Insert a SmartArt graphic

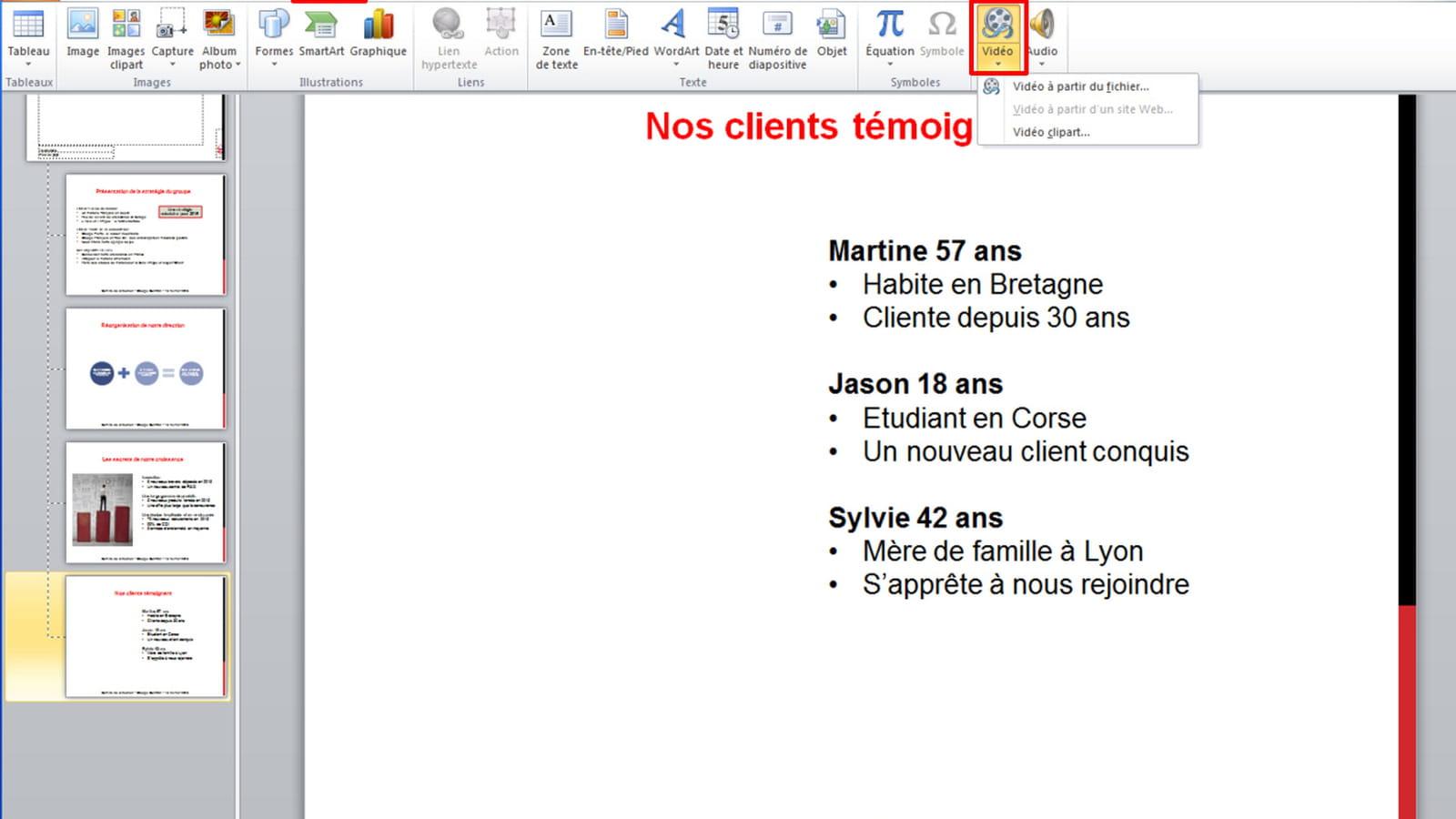point(321,34)
